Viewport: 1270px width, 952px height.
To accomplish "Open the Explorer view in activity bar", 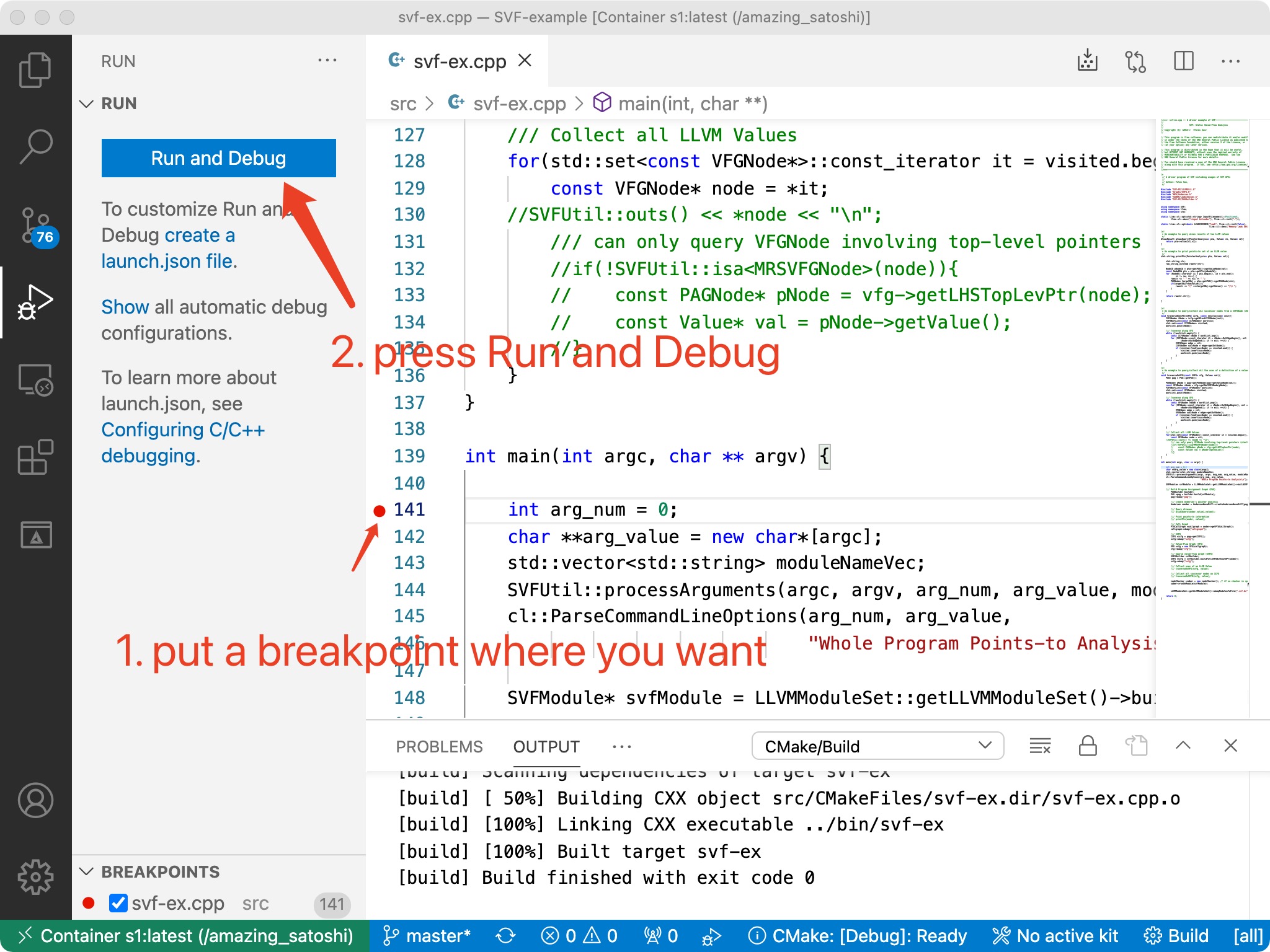I will coord(35,69).
